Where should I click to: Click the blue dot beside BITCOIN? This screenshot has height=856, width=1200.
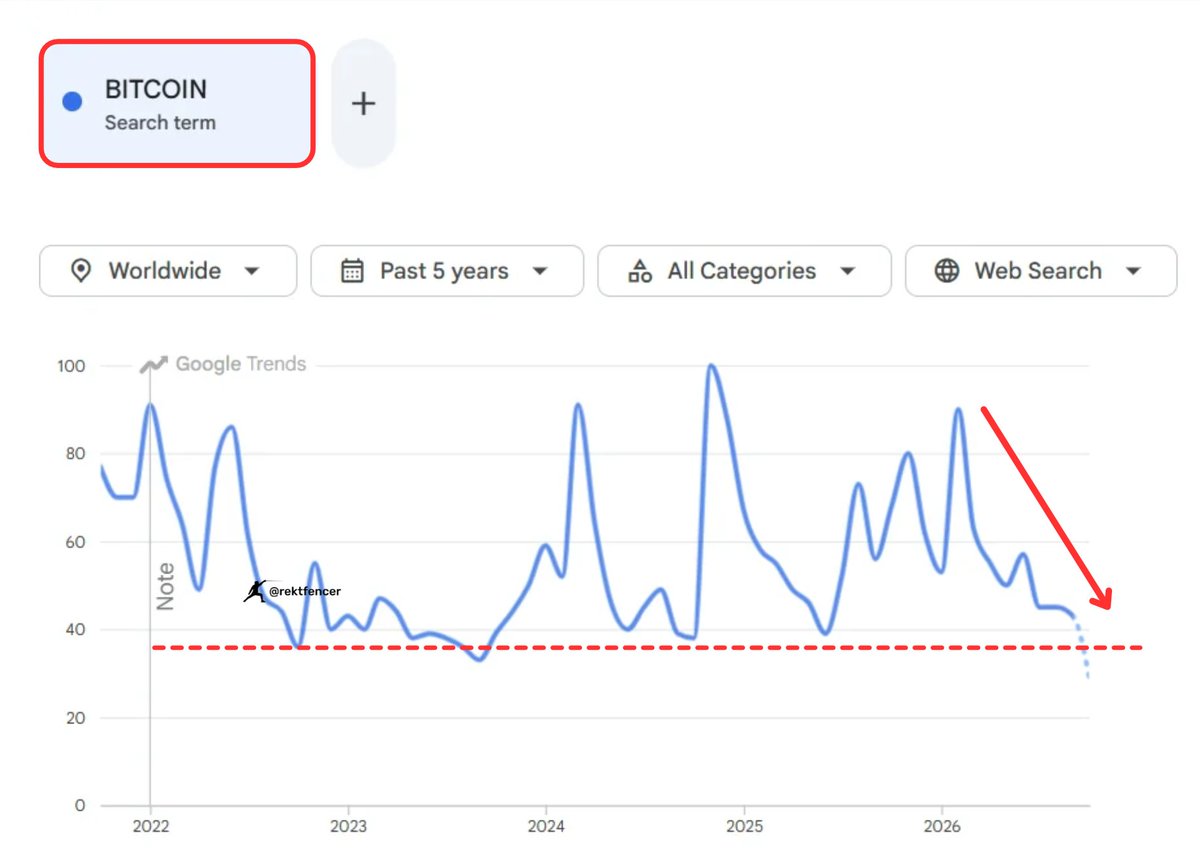click(72, 102)
